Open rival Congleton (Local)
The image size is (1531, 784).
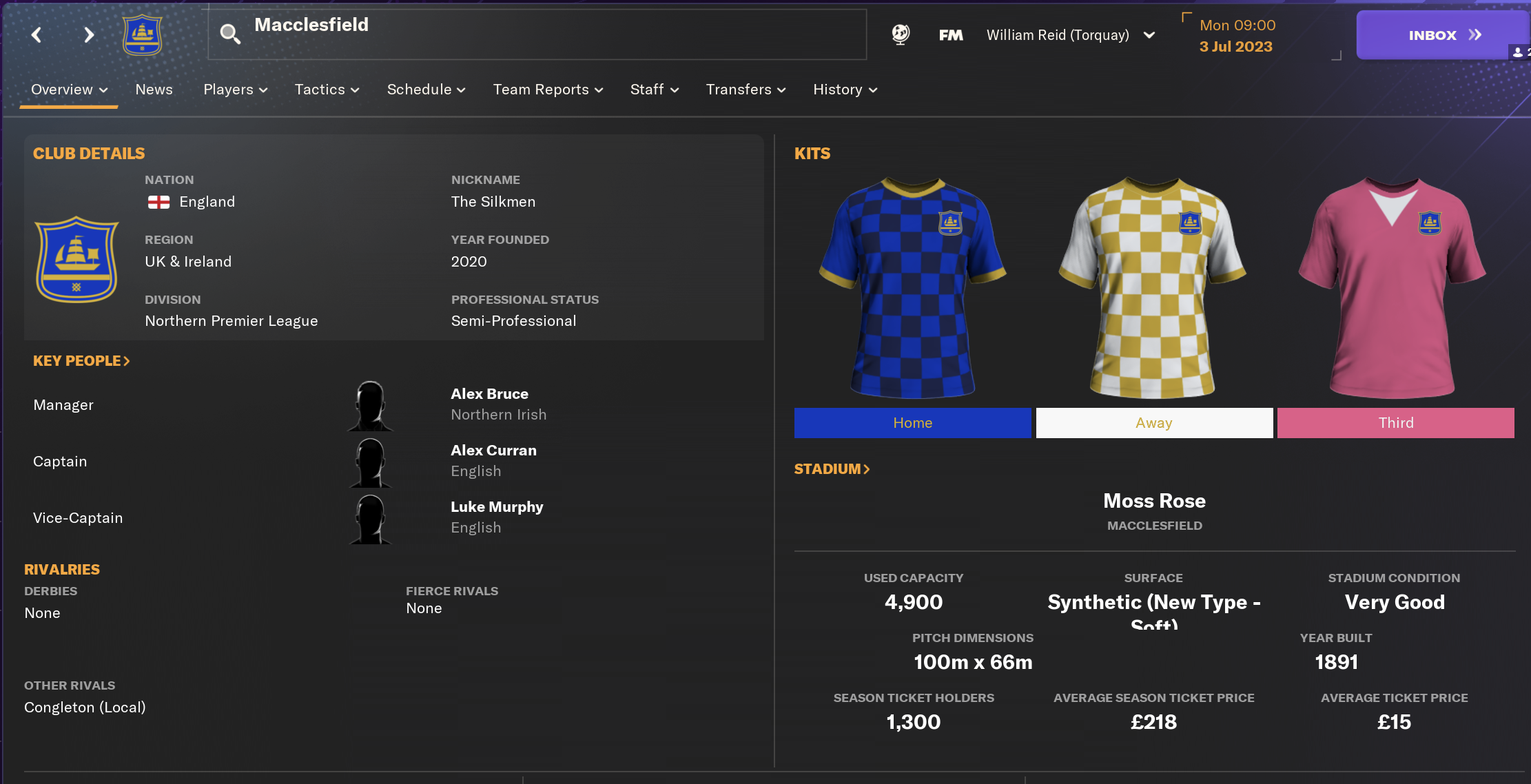pyautogui.click(x=85, y=708)
